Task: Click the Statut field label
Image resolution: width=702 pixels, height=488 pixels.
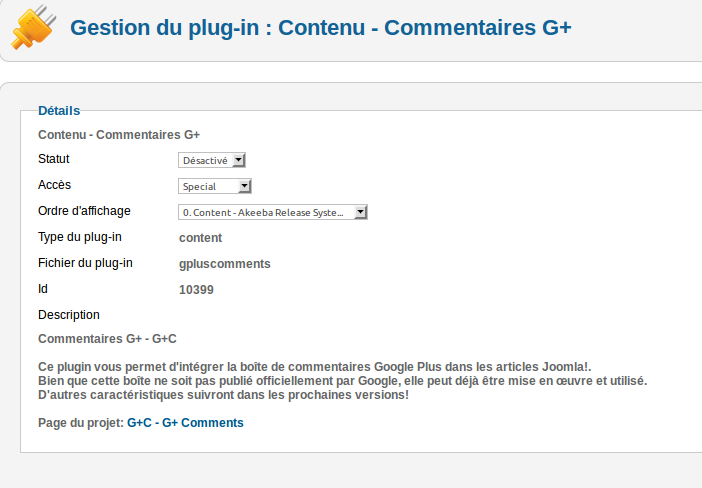Action: [54, 159]
